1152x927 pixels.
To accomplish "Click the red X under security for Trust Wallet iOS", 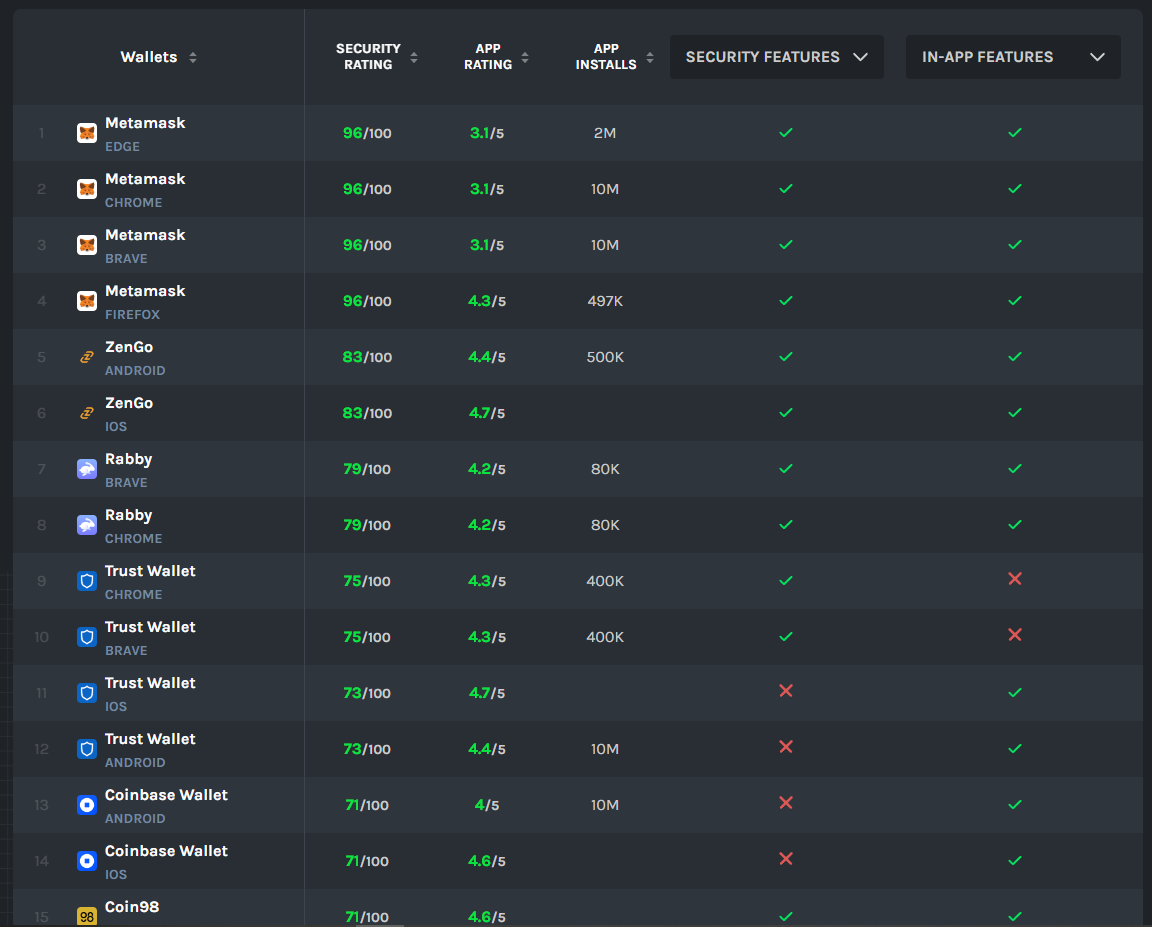I will [786, 691].
